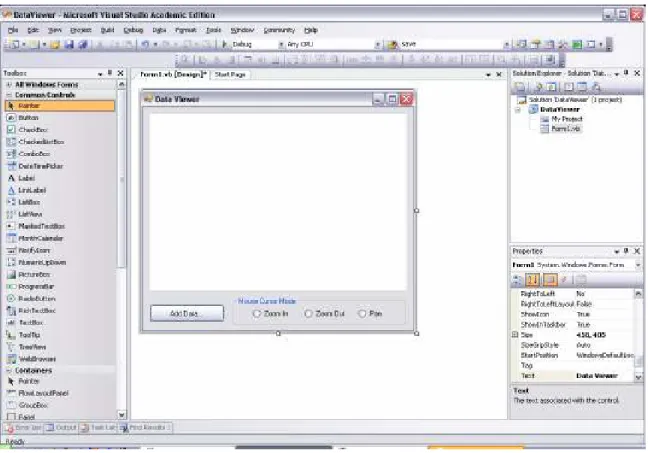648x453 pixels.
Task: Click the Open File folder icon
Action: click(55, 44)
